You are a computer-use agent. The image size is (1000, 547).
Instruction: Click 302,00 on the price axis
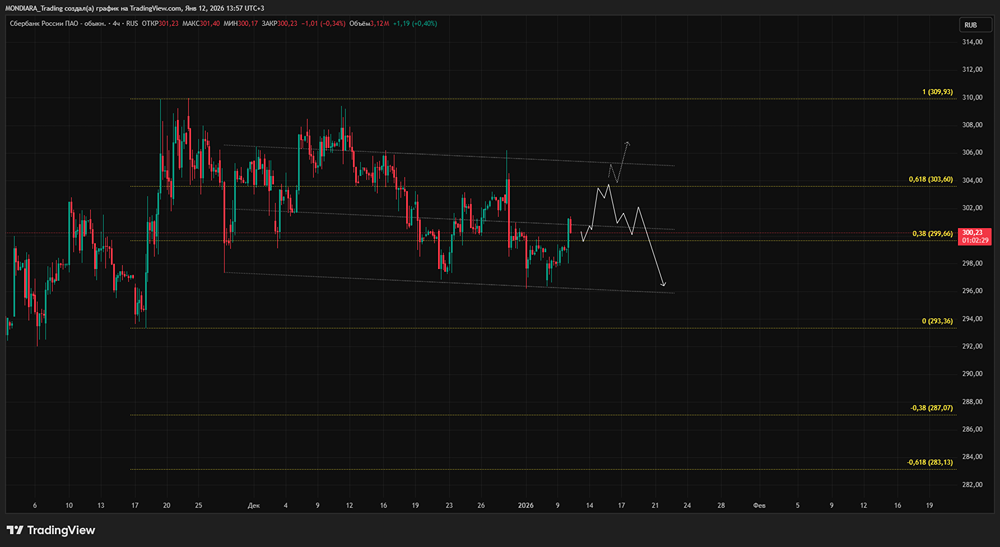[972, 208]
